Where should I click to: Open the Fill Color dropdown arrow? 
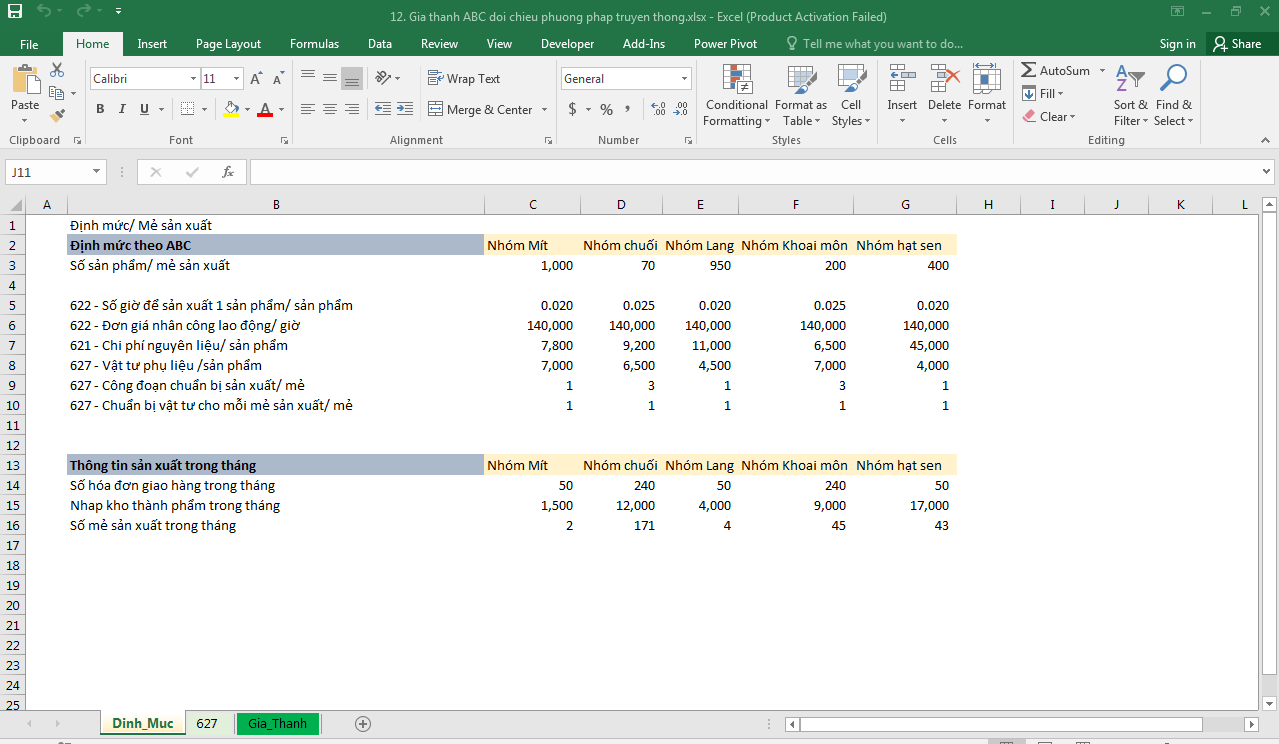(x=247, y=109)
